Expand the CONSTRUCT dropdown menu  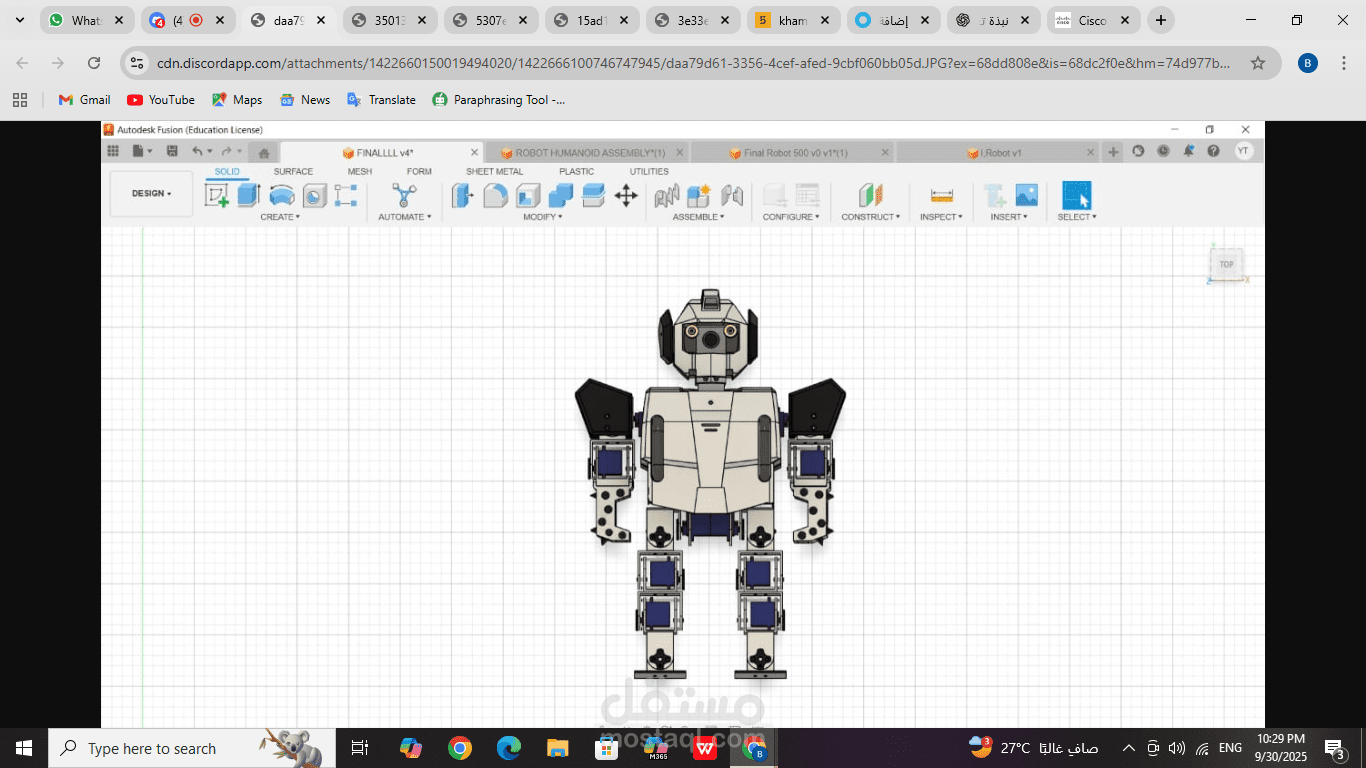(870, 217)
